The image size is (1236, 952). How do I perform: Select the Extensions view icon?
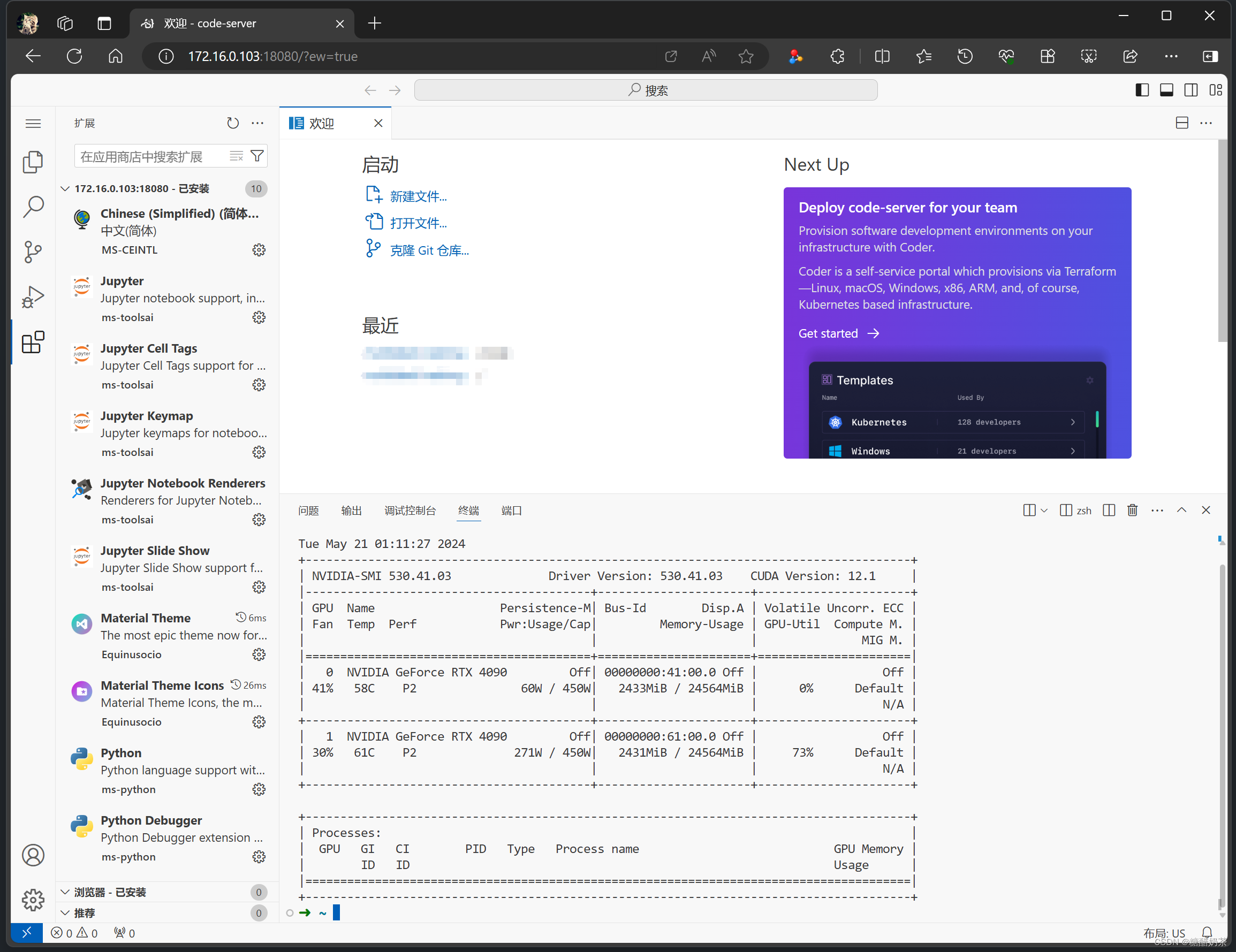33,342
